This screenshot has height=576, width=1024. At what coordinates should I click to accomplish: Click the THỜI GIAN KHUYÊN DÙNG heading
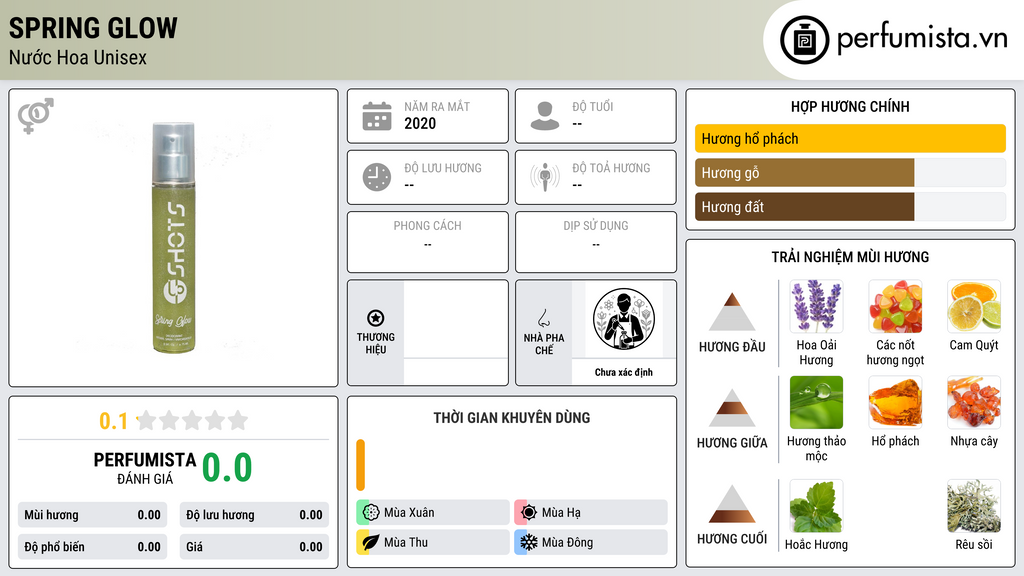pos(512,418)
